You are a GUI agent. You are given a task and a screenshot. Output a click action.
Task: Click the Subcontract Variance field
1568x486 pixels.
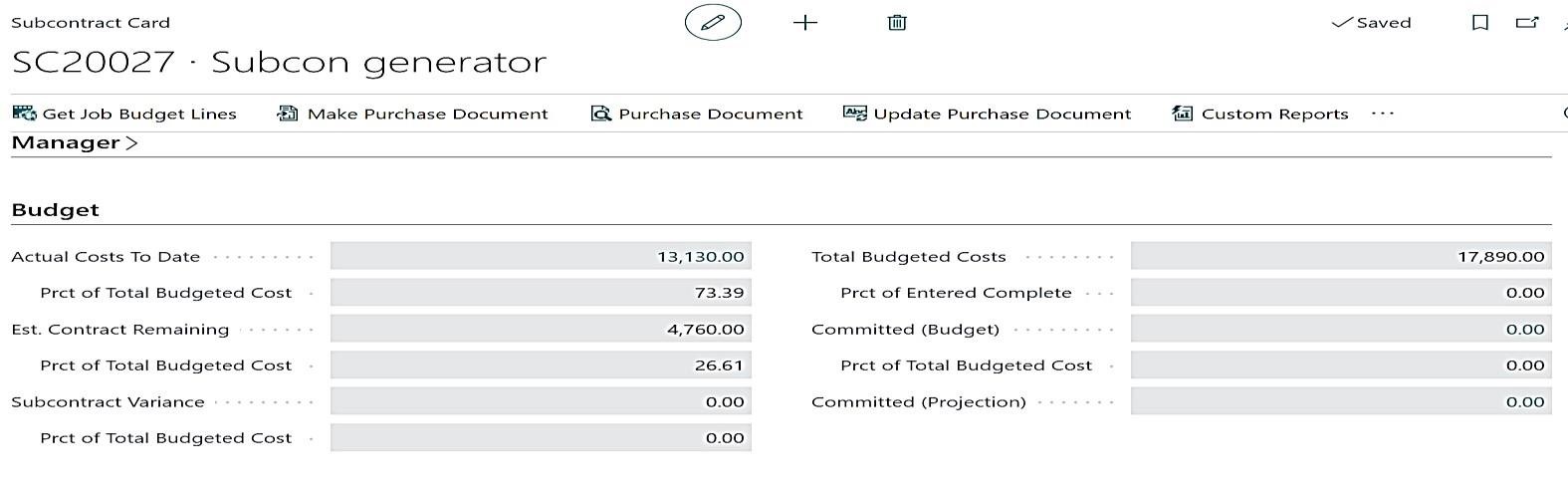point(541,402)
